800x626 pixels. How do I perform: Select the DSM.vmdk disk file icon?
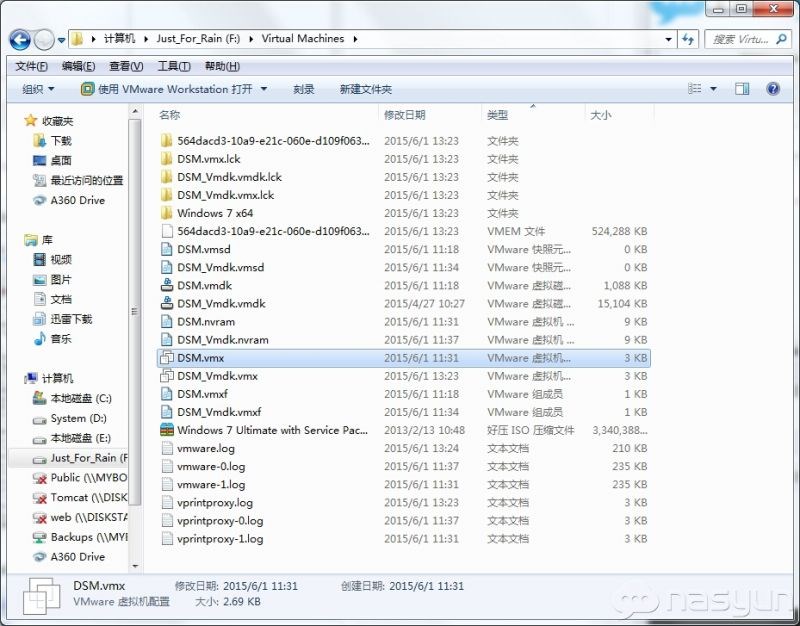[x=166, y=285]
